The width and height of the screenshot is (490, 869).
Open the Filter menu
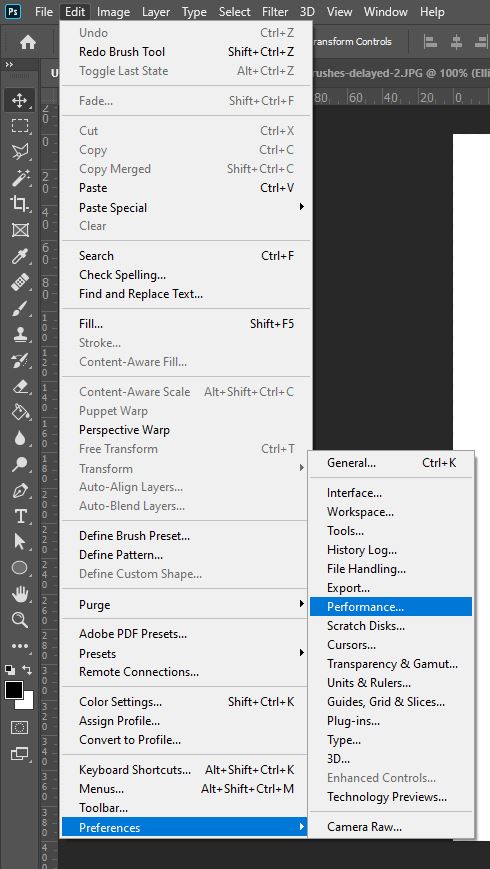point(275,12)
